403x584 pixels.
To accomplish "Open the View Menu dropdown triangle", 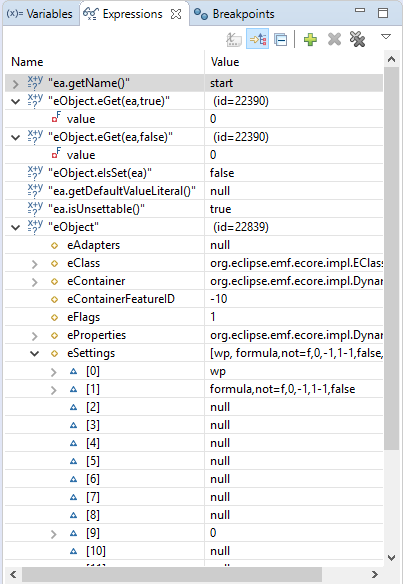I will click(386, 36).
